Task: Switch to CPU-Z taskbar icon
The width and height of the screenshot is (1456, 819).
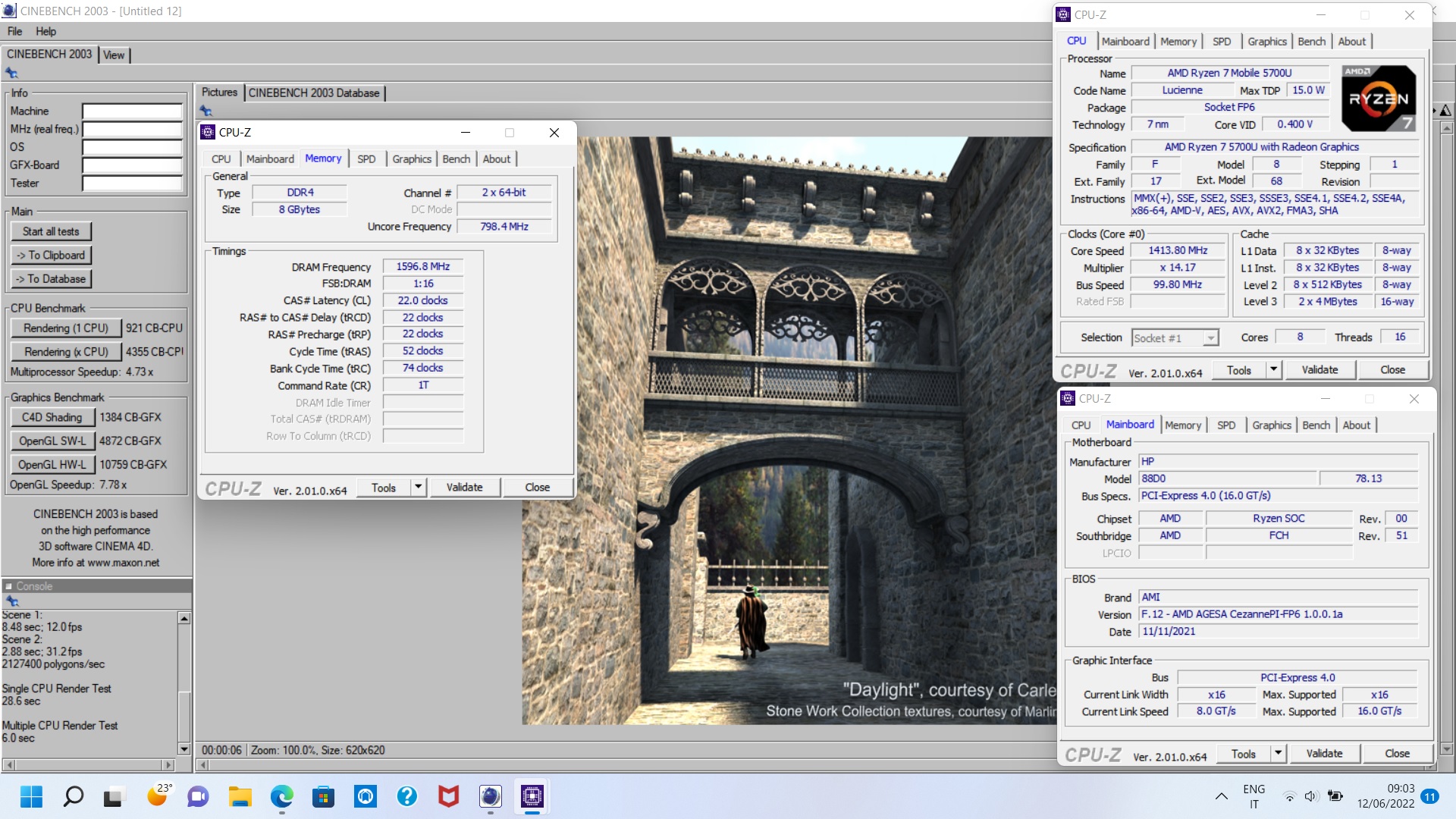Action: 532,796
